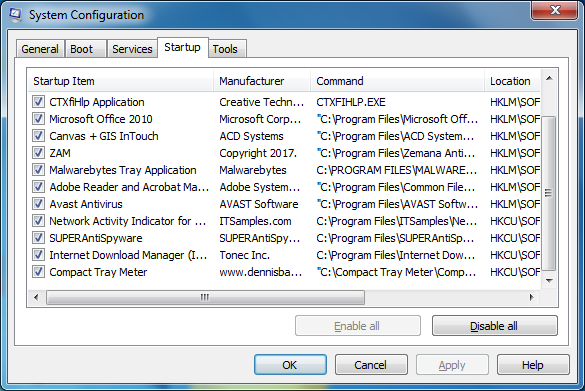Click the Microsoft Corp... manufacturer cell
The image size is (585, 391).
tap(260, 119)
